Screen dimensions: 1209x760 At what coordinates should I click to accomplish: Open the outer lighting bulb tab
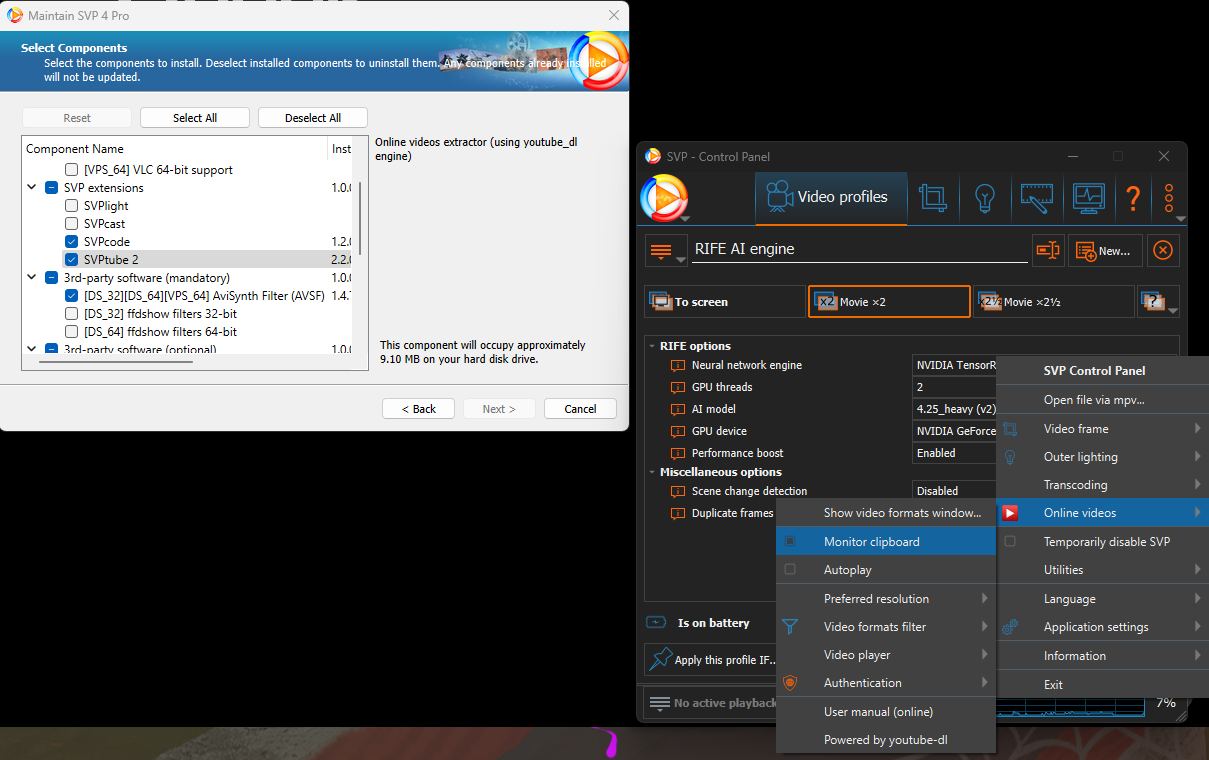pos(984,197)
